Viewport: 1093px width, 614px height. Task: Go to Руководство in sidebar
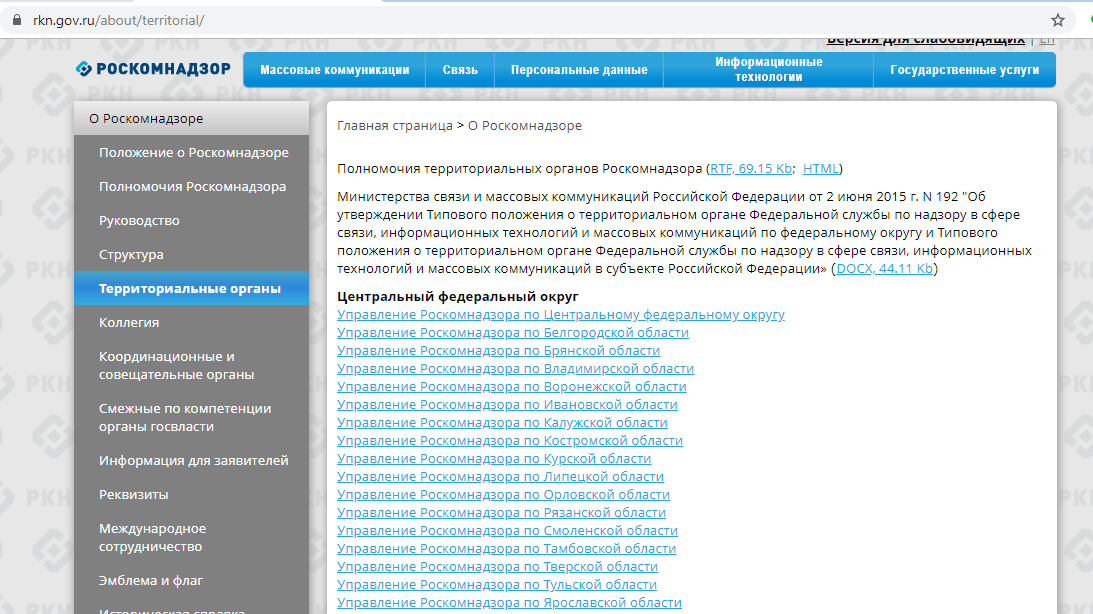pos(192,220)
